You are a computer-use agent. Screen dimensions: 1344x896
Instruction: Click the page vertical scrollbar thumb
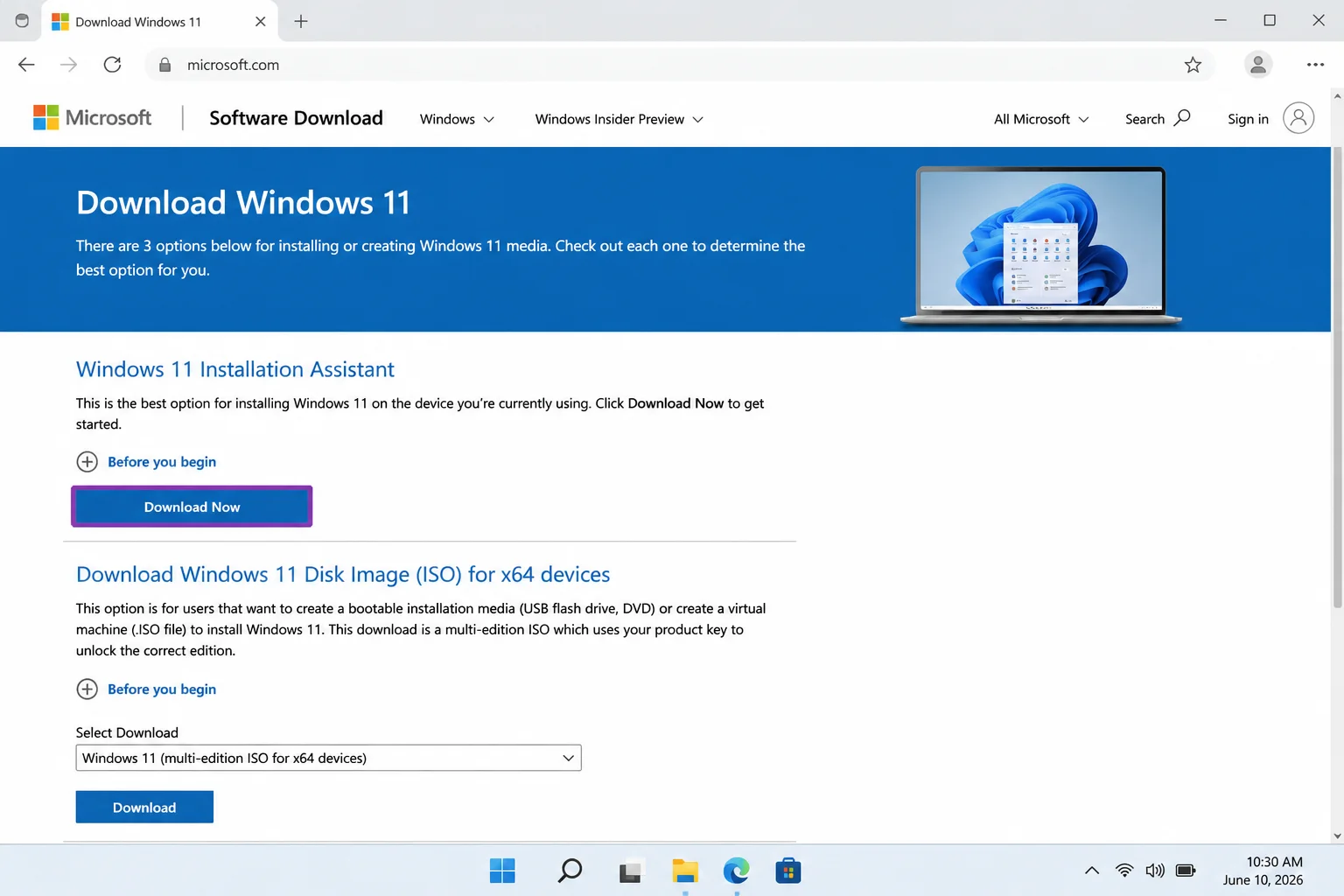click(1337, 376)
